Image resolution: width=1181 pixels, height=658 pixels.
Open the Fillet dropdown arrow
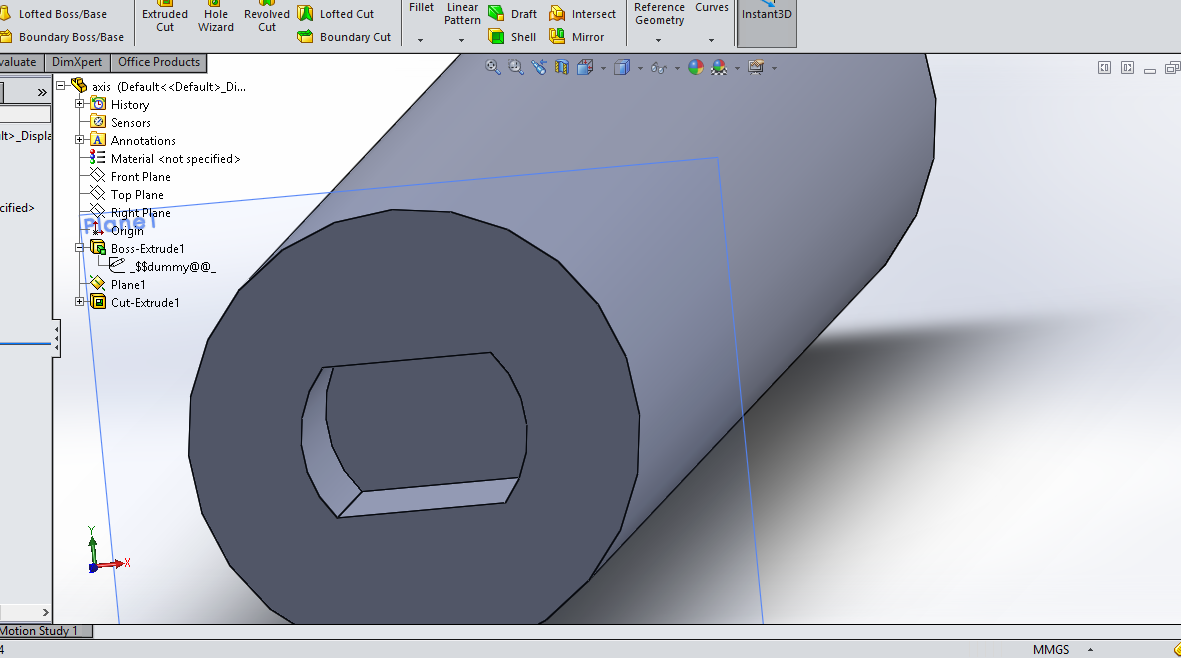click(x=420, y=40)
